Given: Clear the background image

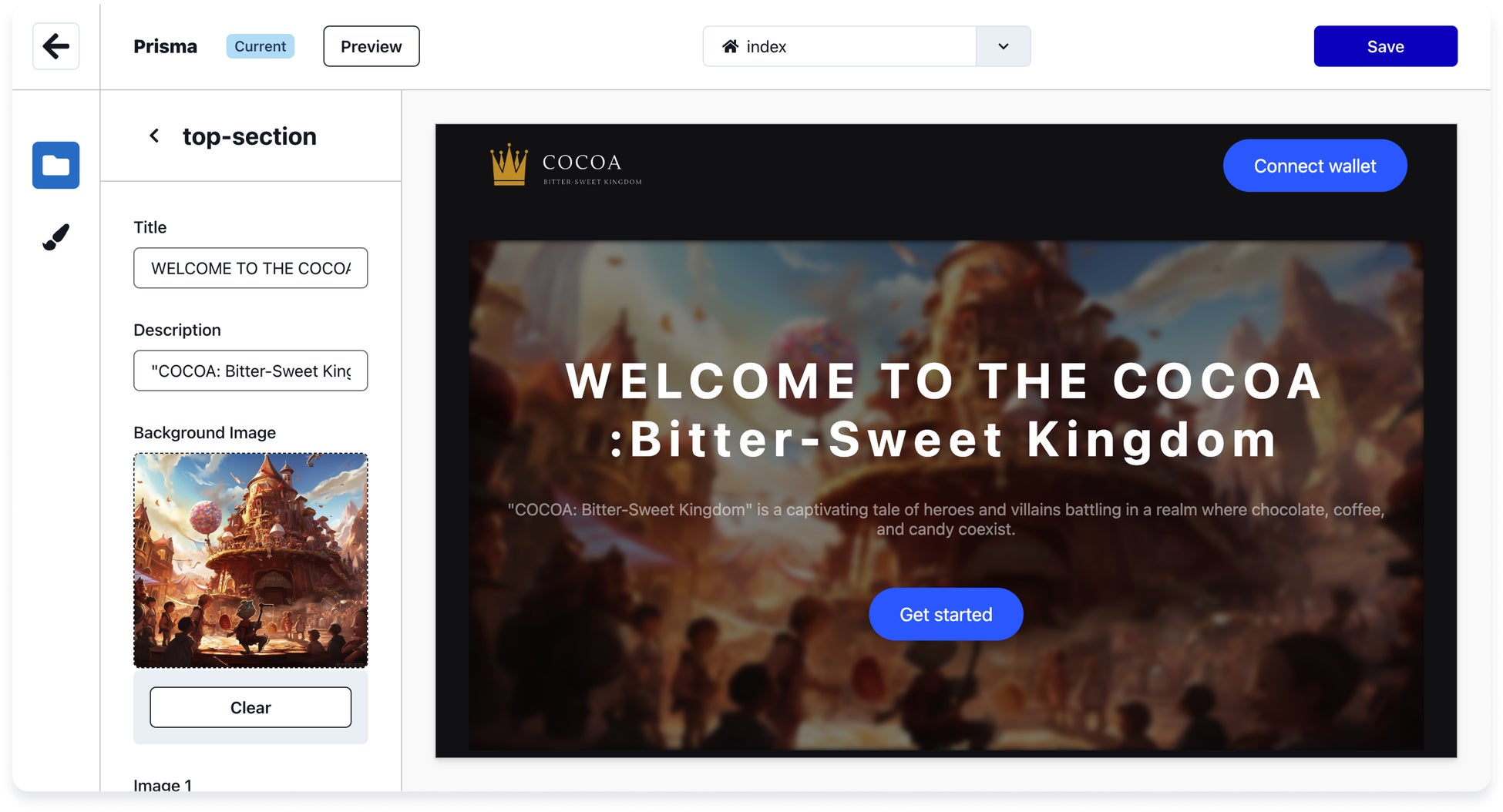Looking at the screenshot, I should coord(250,707).
